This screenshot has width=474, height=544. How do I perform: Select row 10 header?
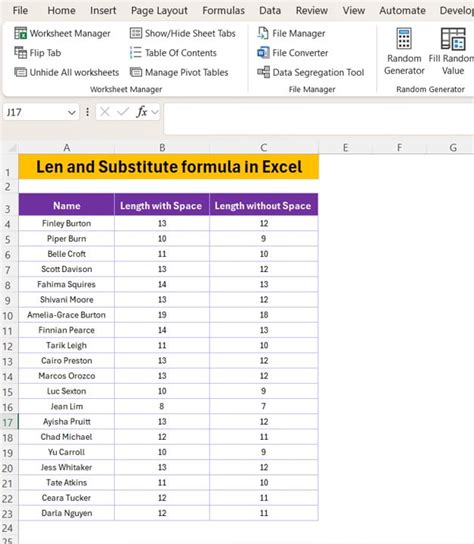click(8, 316)
